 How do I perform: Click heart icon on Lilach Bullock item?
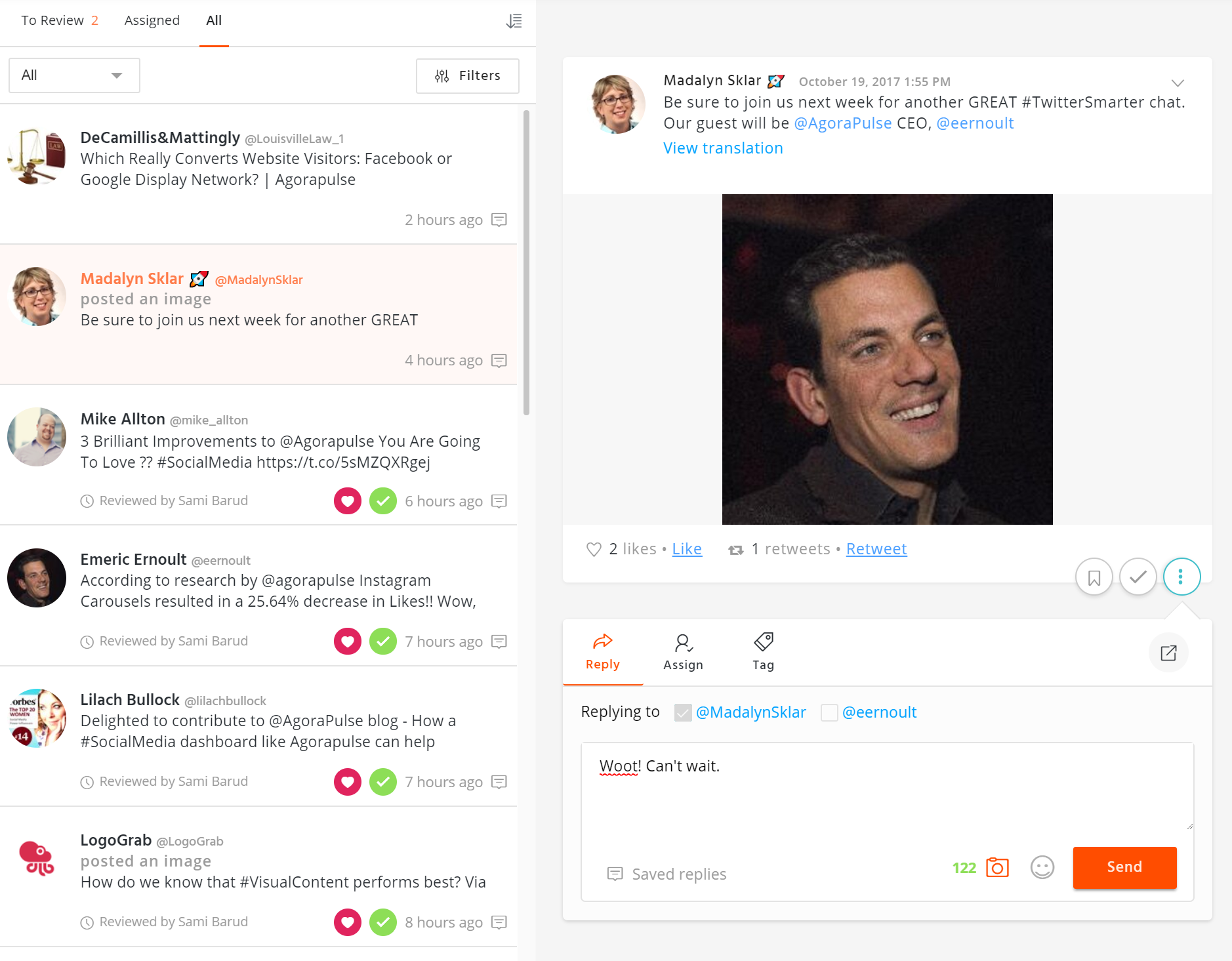[x=348, y=782]
